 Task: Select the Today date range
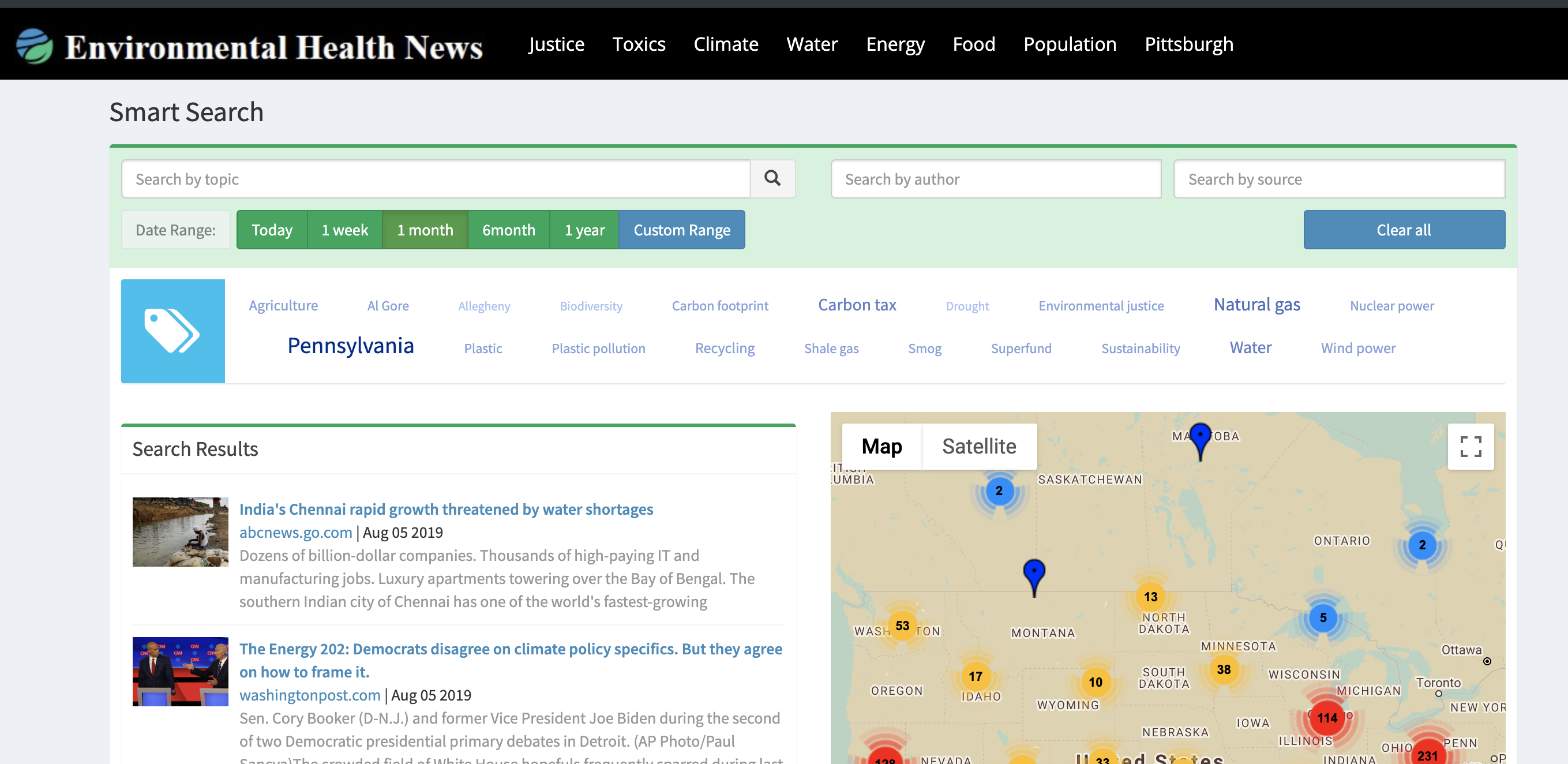click(x=272, y=230)
